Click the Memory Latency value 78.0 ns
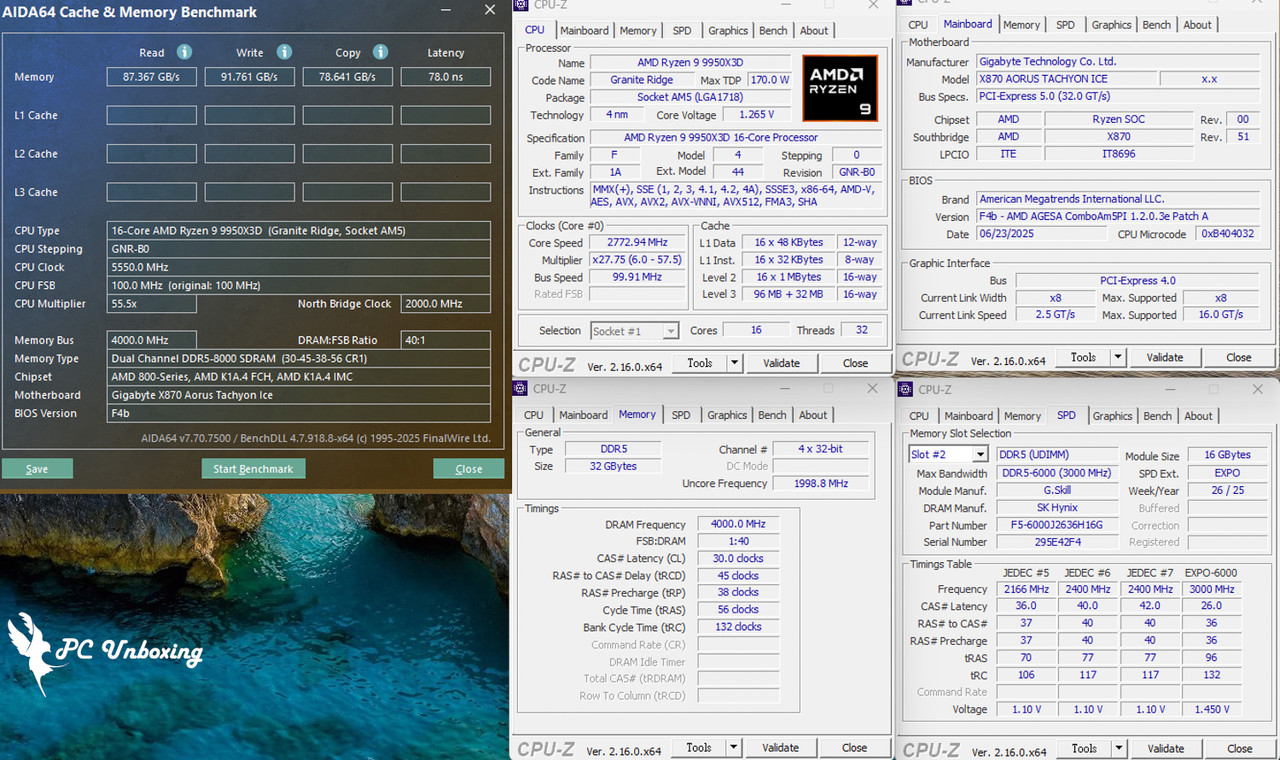The height and width of the screenshot is (760, 1280). click(x=446, y=77)
